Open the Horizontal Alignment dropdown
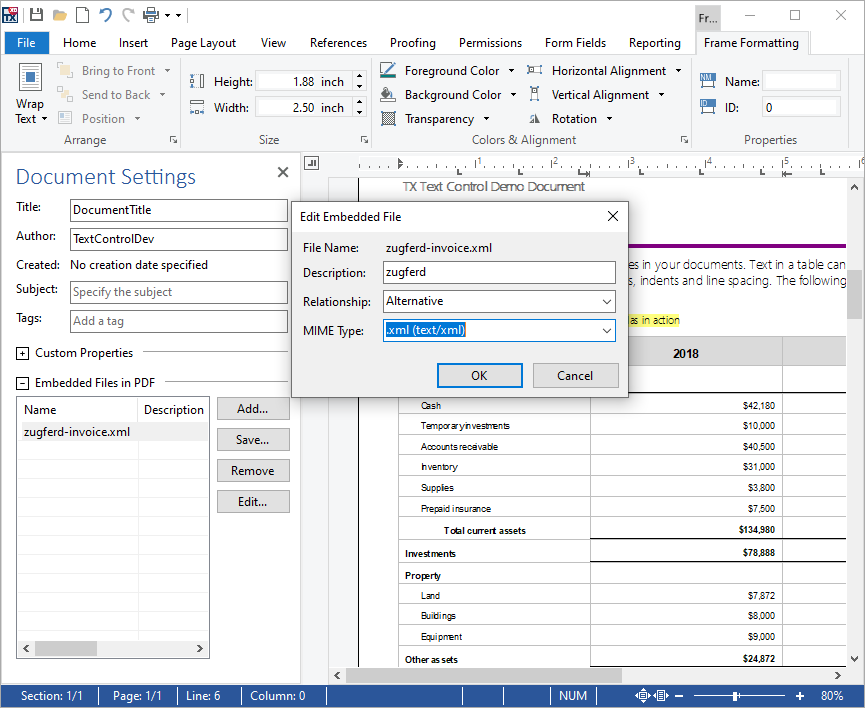 click(x=678, y=71)
